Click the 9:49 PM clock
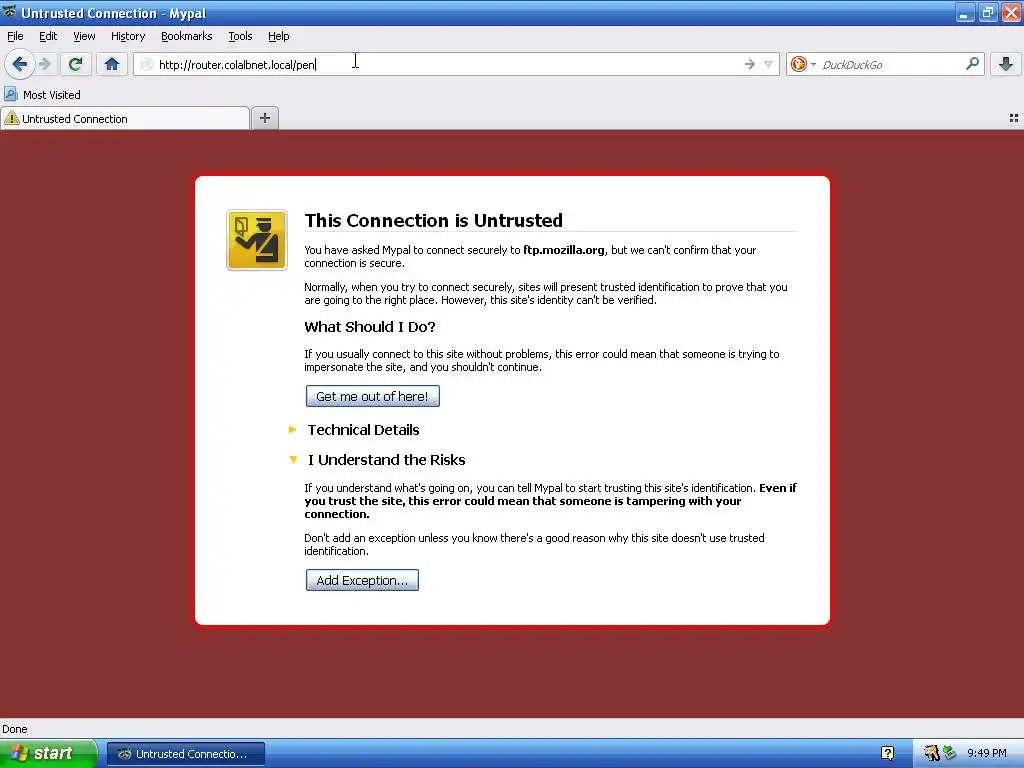1024x768 pixels. pos(987,753)
